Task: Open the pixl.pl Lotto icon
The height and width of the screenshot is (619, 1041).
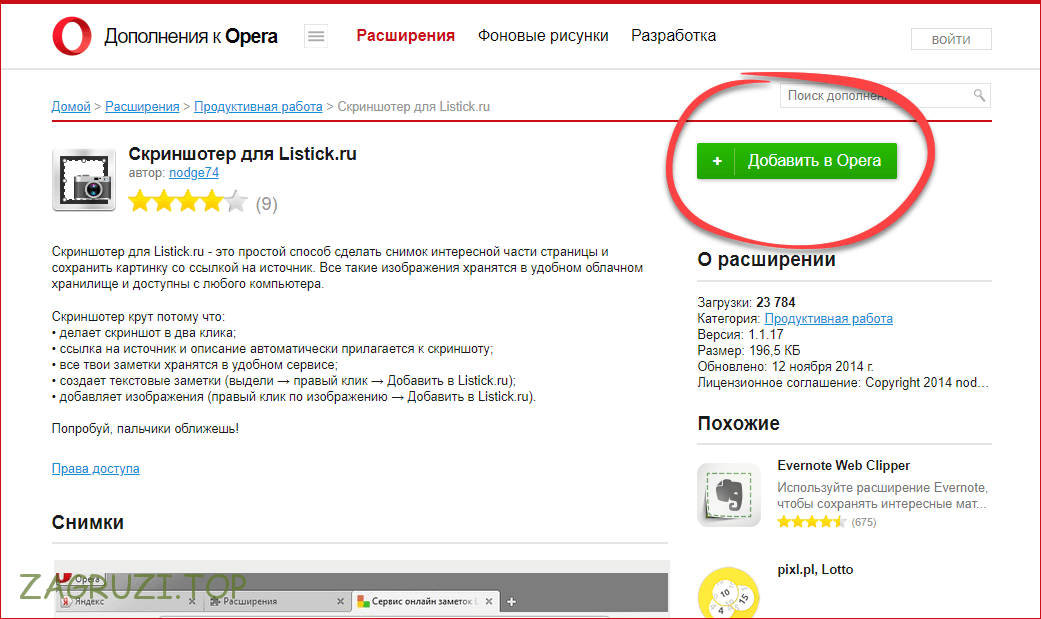Action: 729,592
